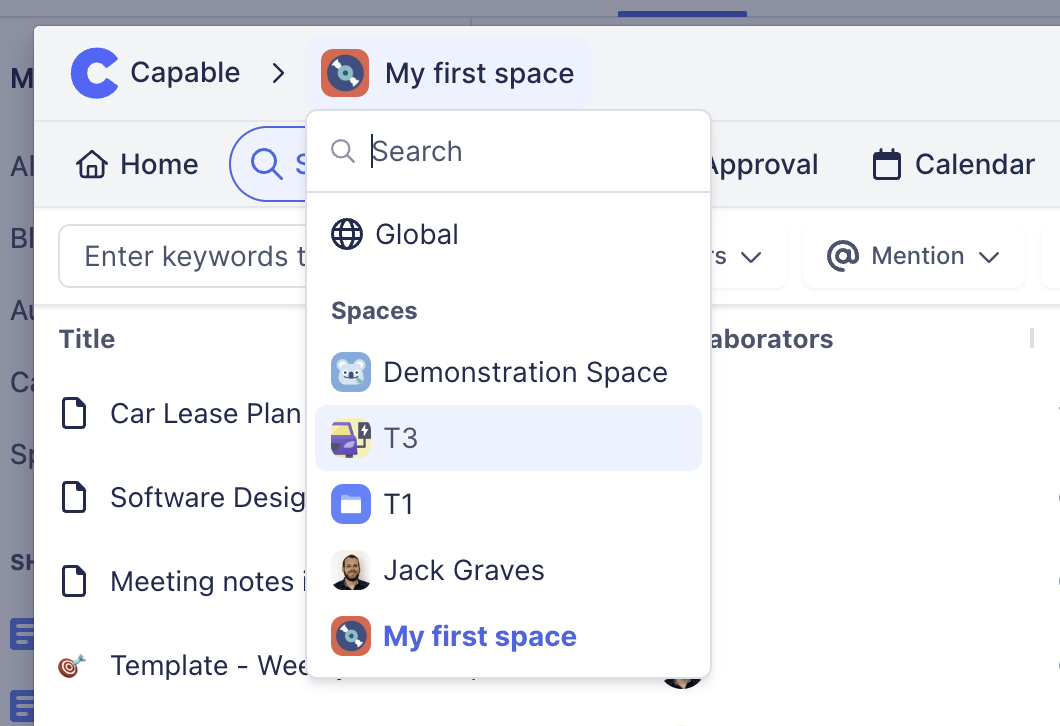Choose My first space in the list
The width and height of the screenshot is (1060, 726).
click(480, 637)
